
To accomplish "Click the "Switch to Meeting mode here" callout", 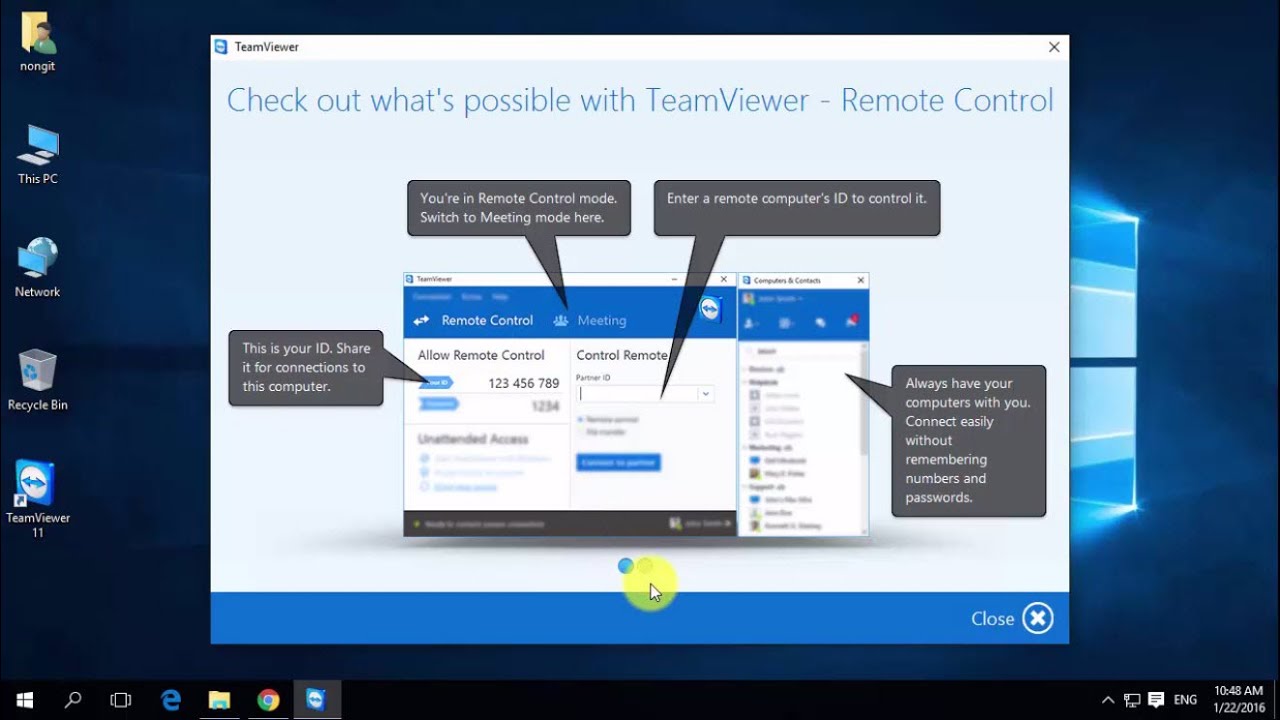I will [519, 208].
